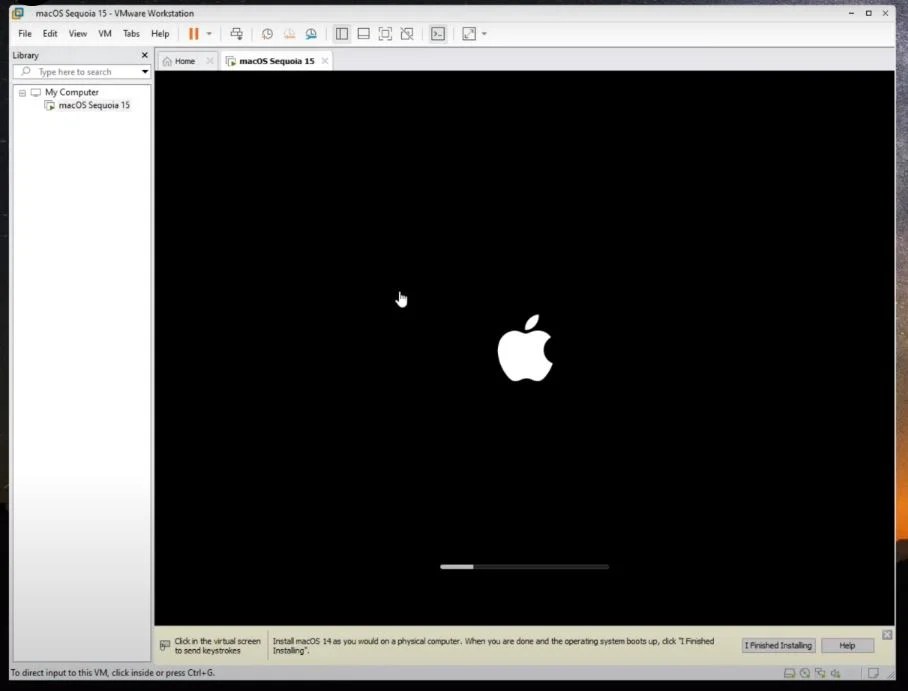
Task: Toggle the thumbnail bar view icon
Action: point(364,34)
